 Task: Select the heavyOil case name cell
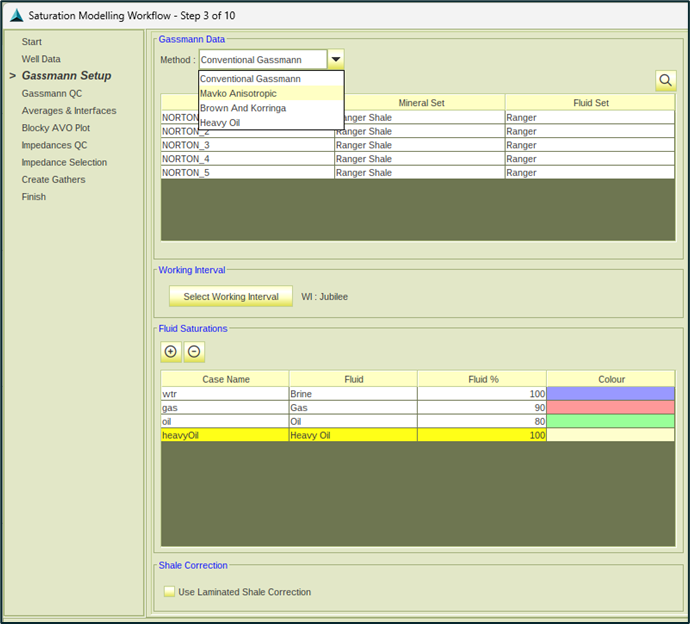(x=225, y=435)
